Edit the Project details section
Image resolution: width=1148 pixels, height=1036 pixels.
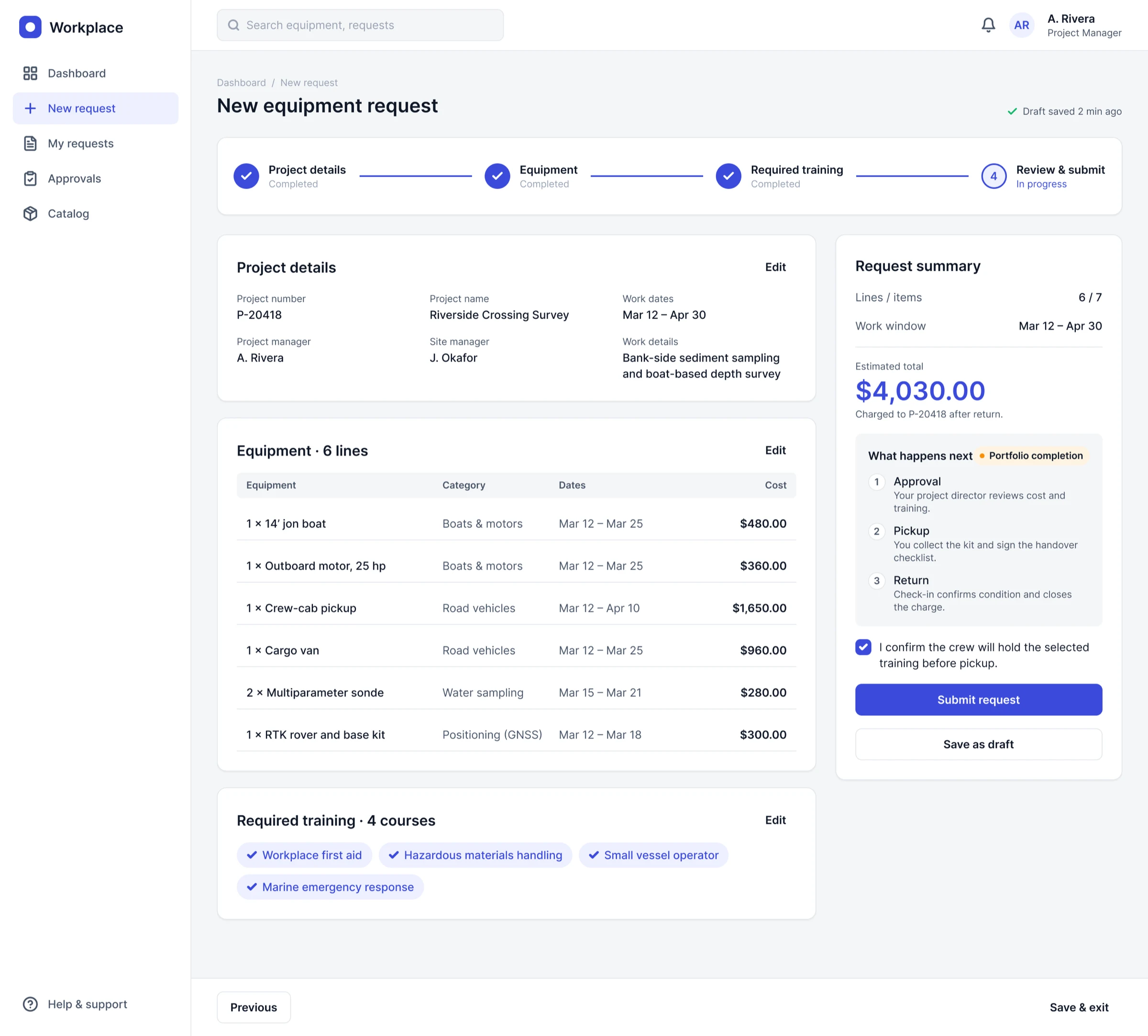775,267
